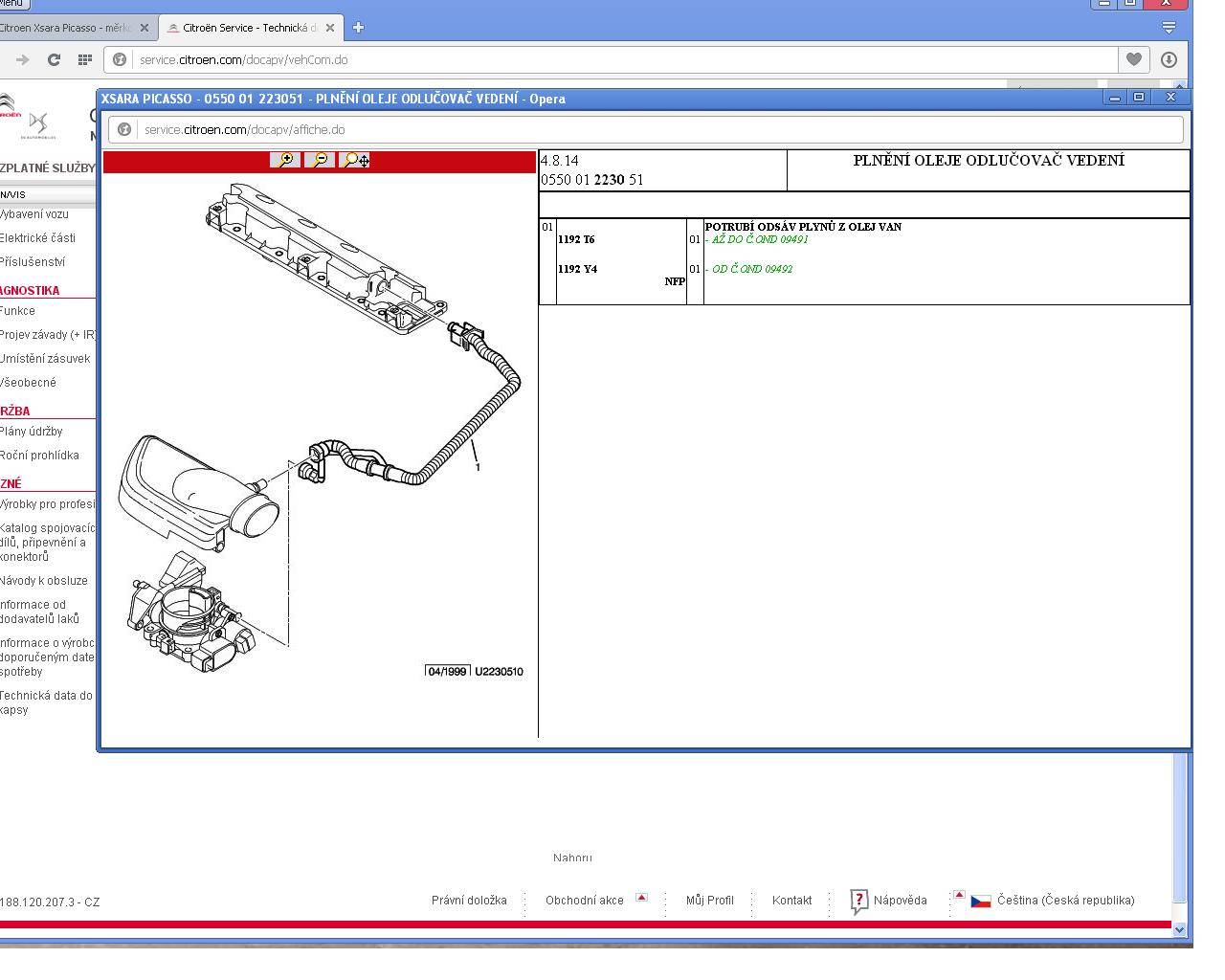Switch to Citroën Service tab

click(x=252, y=28)
